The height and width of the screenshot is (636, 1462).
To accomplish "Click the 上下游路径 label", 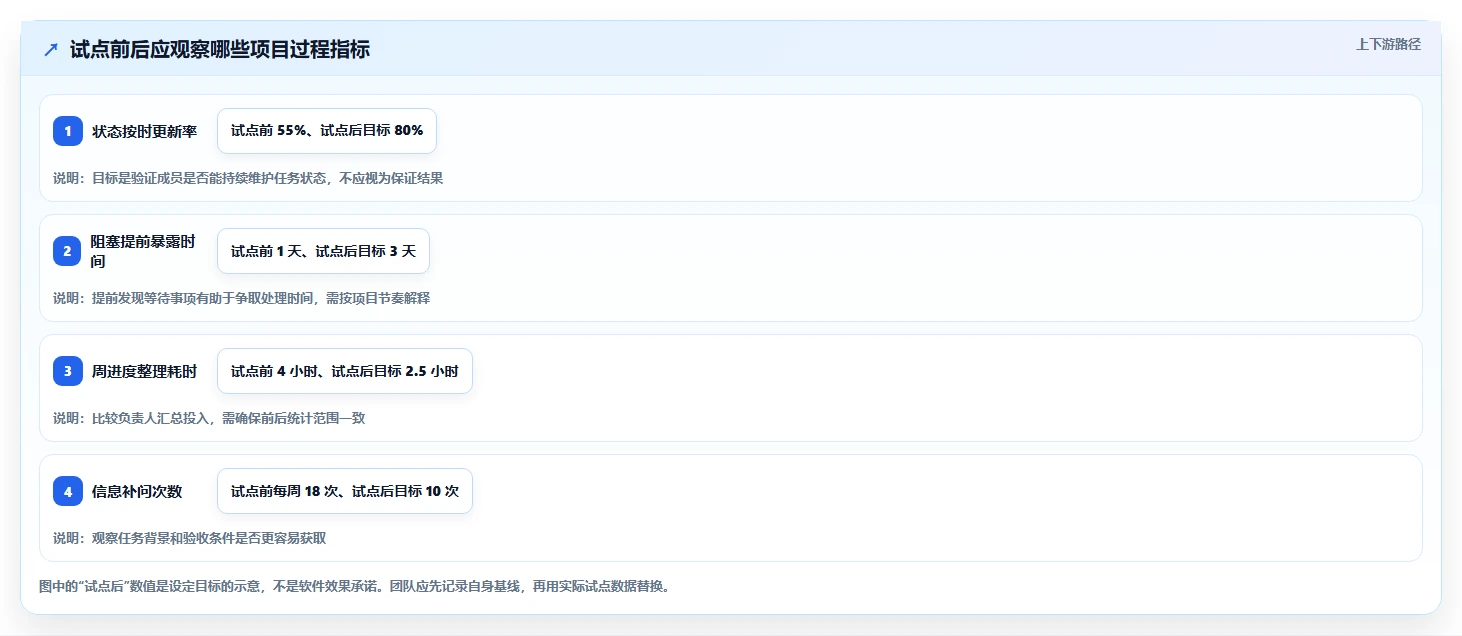I will pos(1388,45).
